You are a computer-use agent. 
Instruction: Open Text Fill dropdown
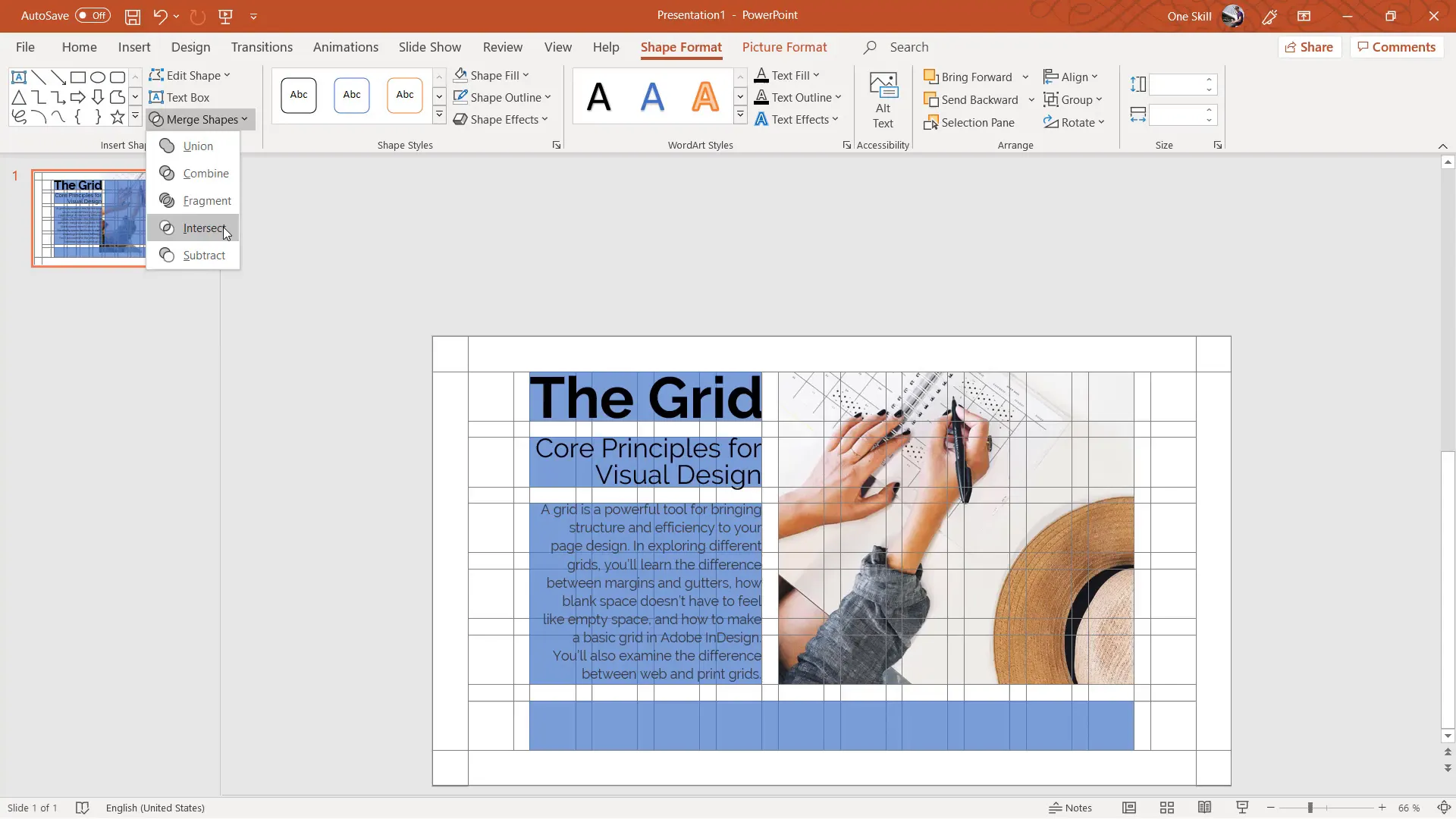click(x=787, y=75)
